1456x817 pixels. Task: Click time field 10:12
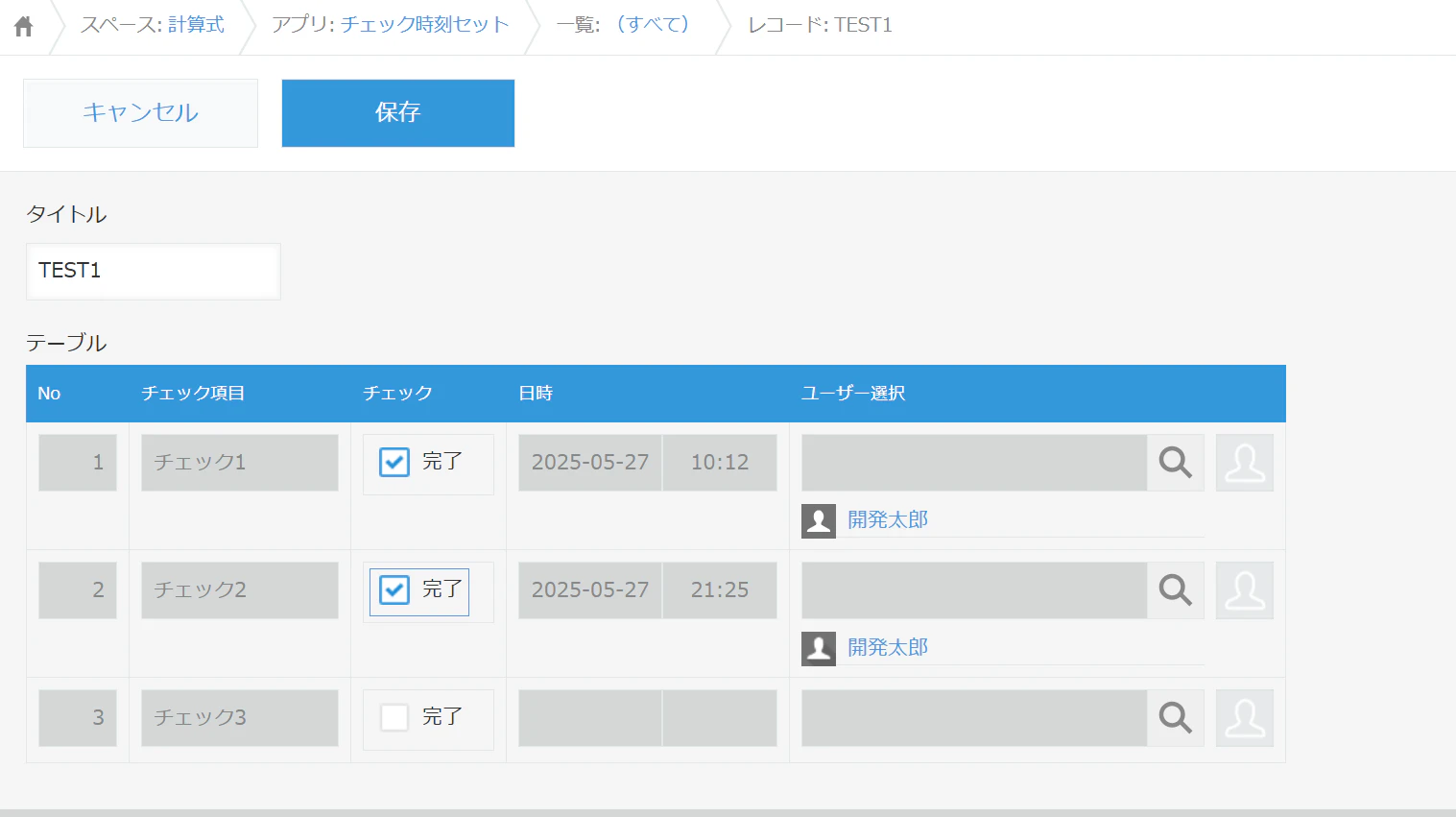(x=720, y=463)
